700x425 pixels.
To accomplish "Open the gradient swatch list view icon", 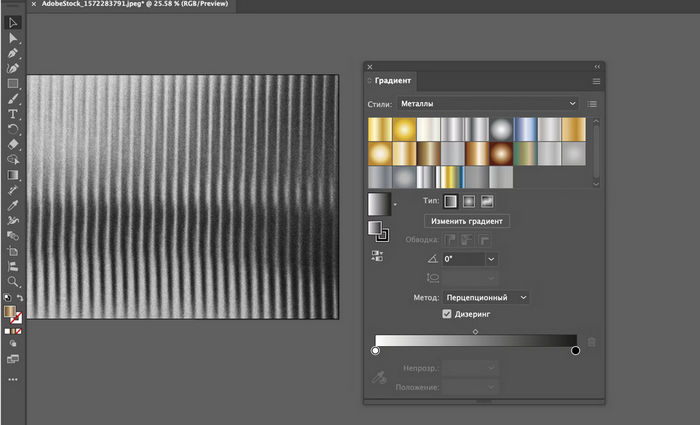I will click(592, 103).
